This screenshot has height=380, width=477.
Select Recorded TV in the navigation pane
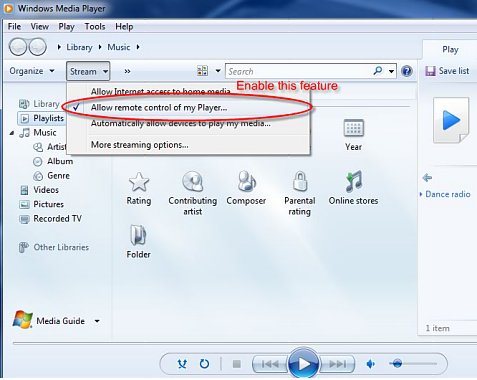click(57, 218)
